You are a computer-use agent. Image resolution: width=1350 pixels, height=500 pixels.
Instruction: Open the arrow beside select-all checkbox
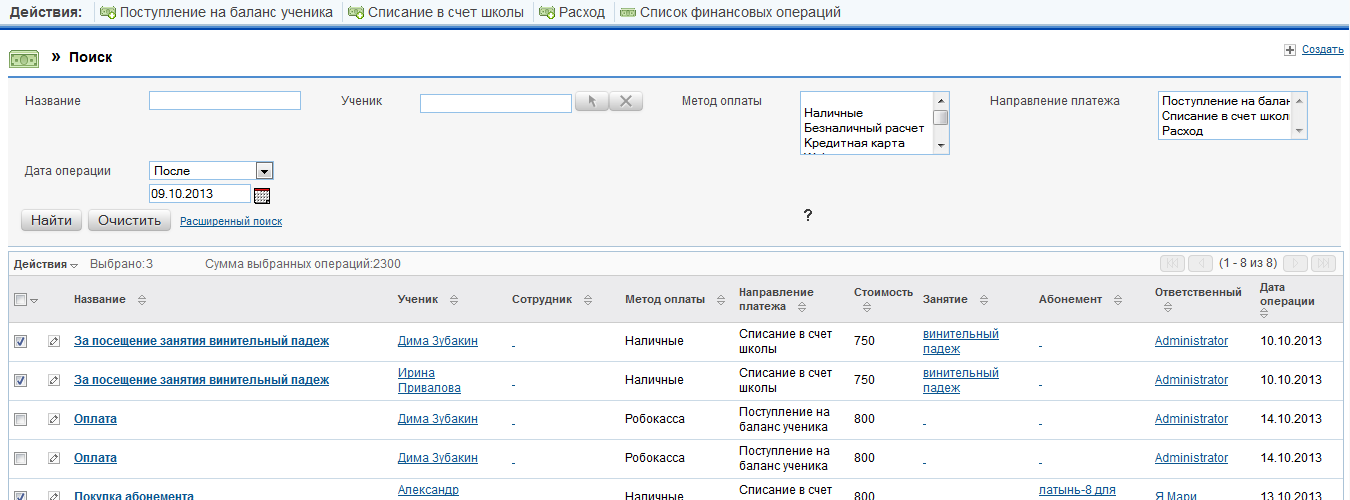35,301
